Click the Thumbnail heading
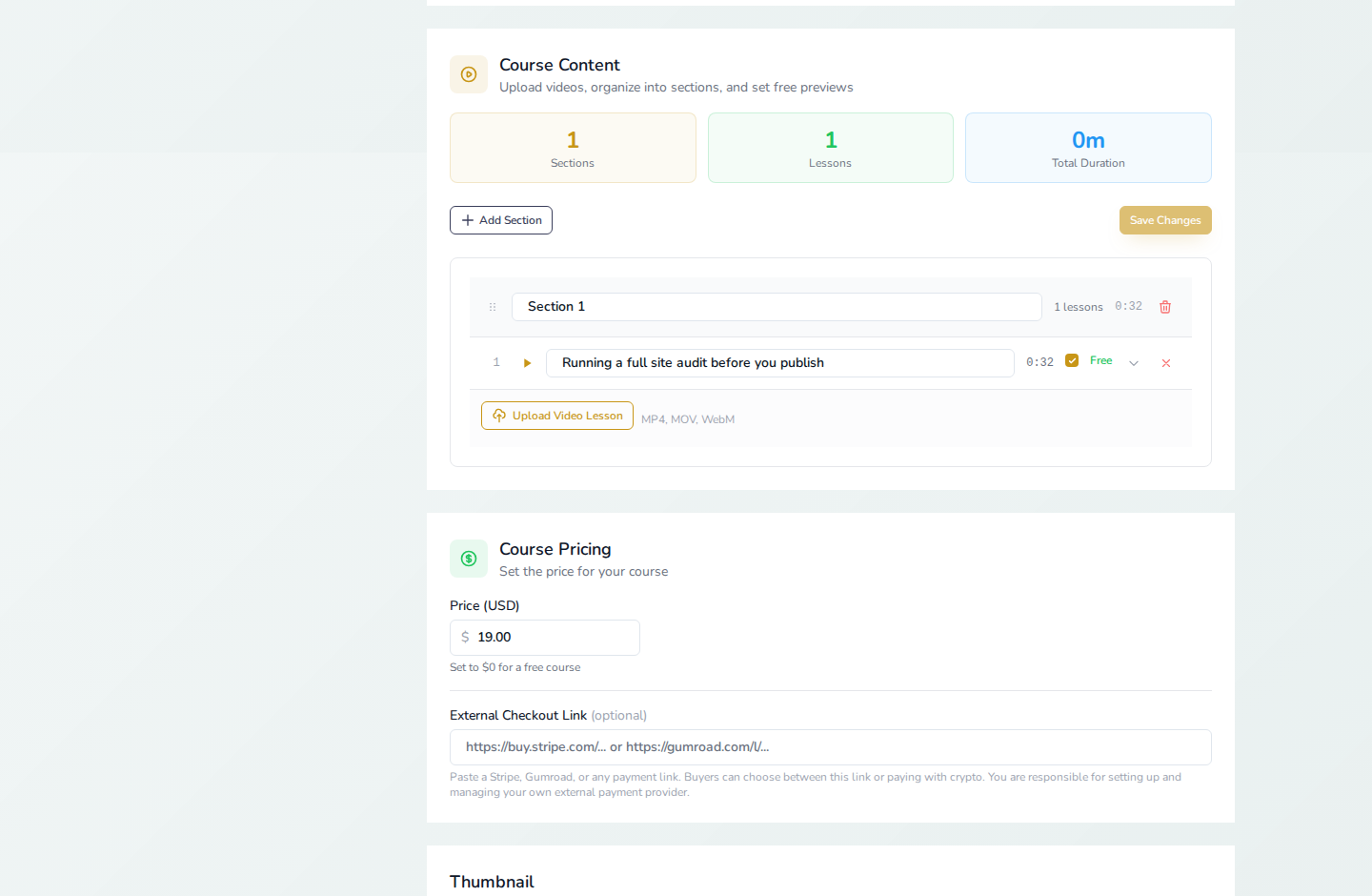 point(492,882)
